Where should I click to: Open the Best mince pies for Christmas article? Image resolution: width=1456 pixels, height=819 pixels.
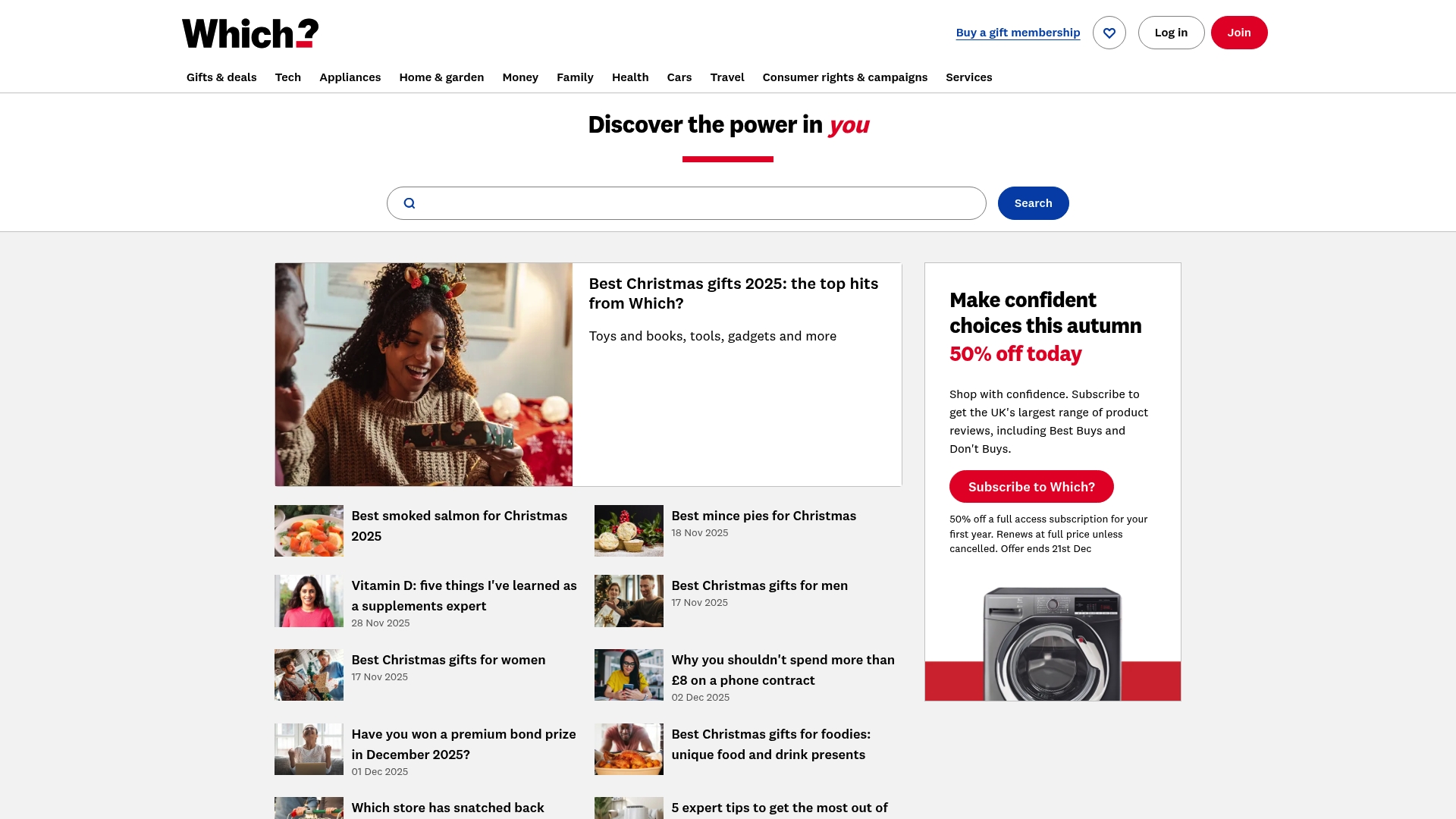763,515
